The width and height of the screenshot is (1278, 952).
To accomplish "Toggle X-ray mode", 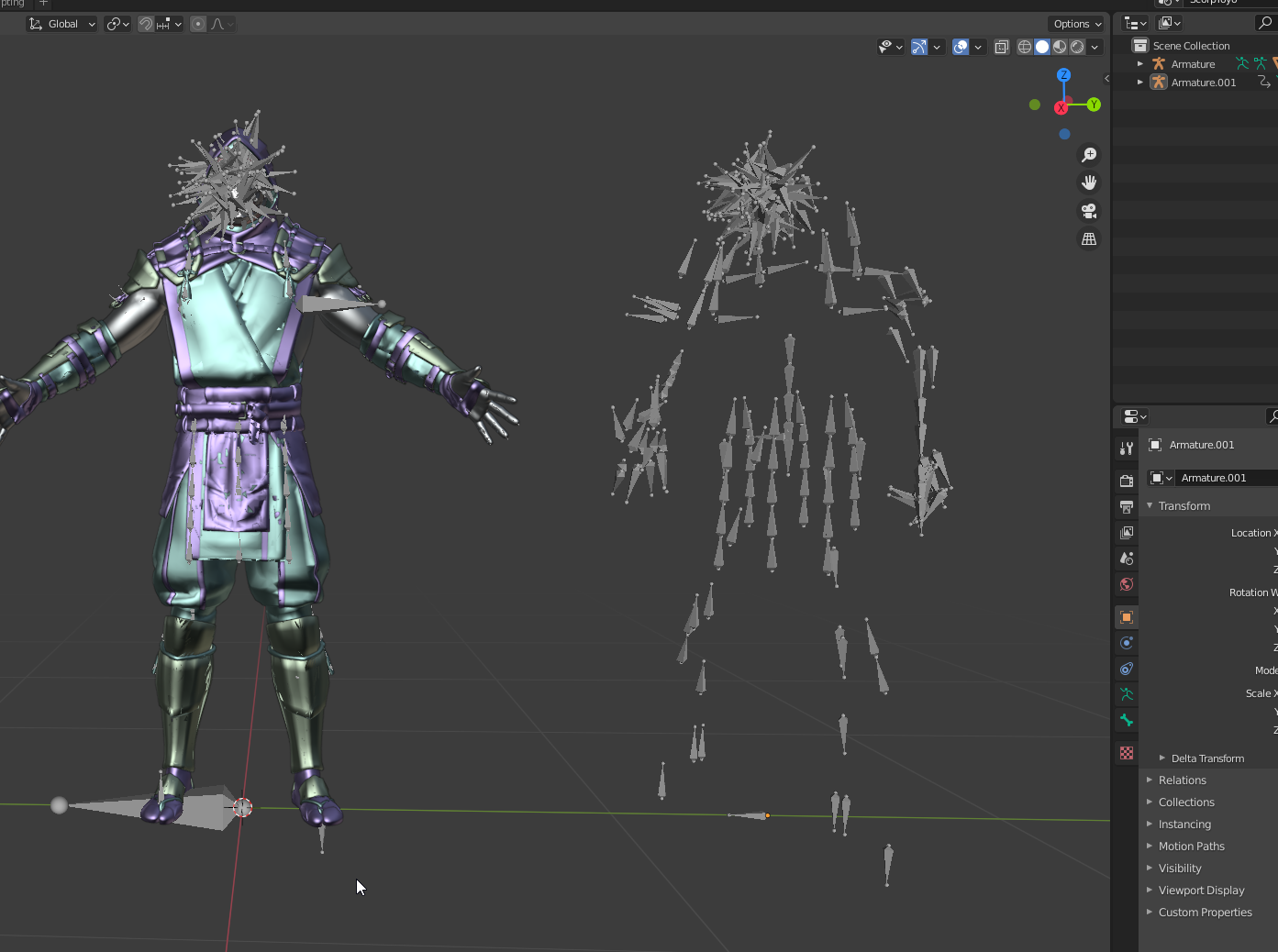I will 1002,47.
